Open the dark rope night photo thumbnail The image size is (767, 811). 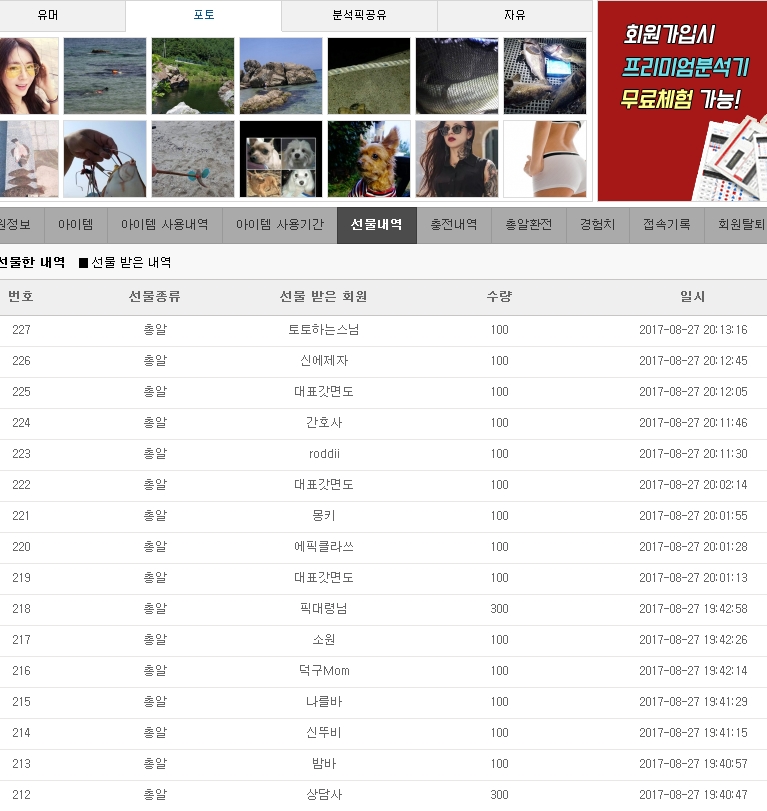click(369, 76)
